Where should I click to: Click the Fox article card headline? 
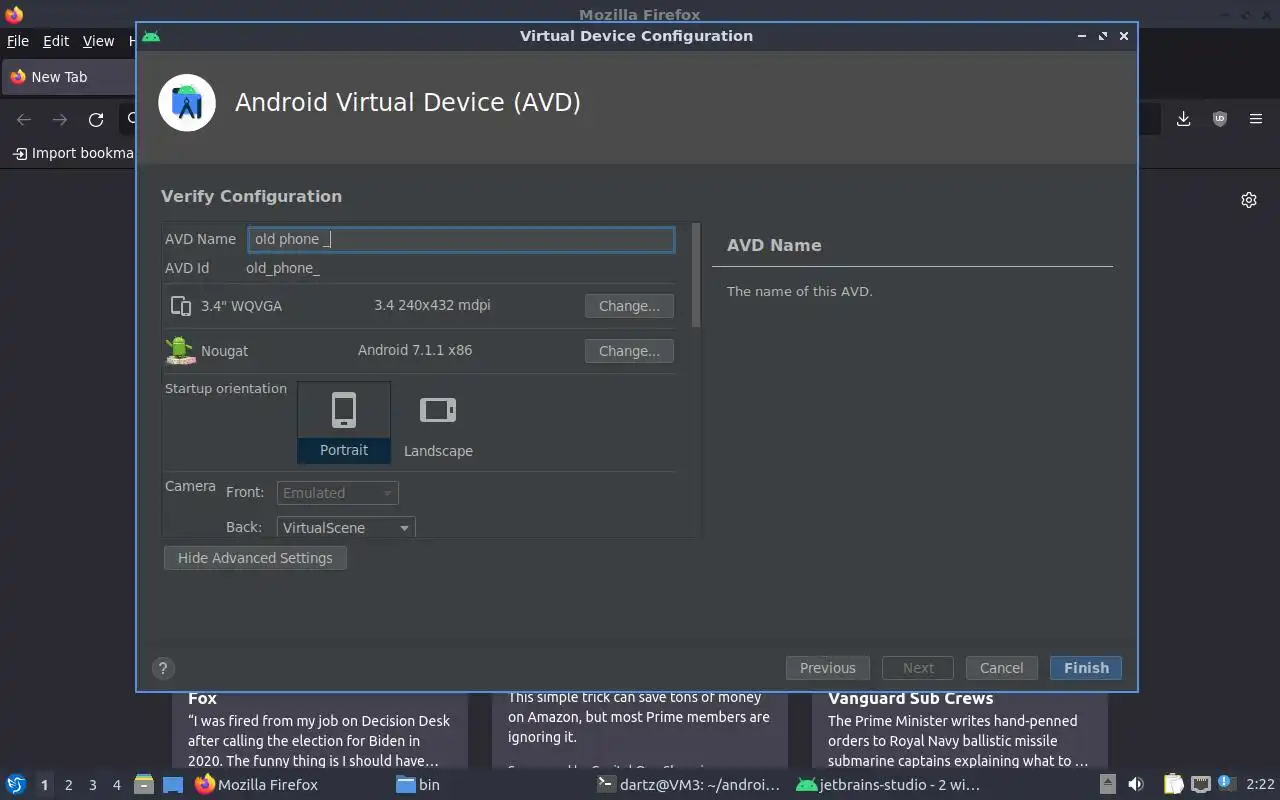click(x=202, y=698)
